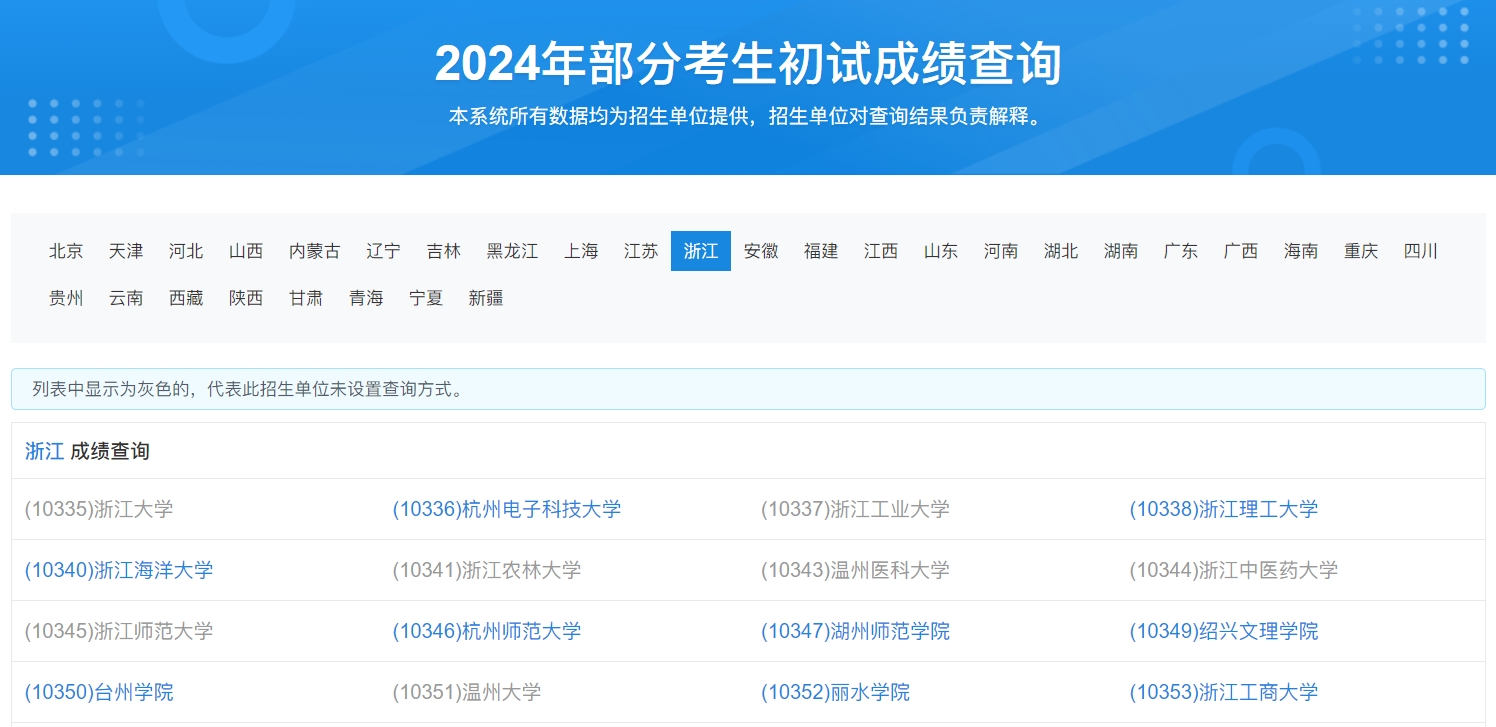This screenshot has height=727, width=1496.
Task: Click the gray (10335)浙江大学 entry
Action: (x=99, y=509)
